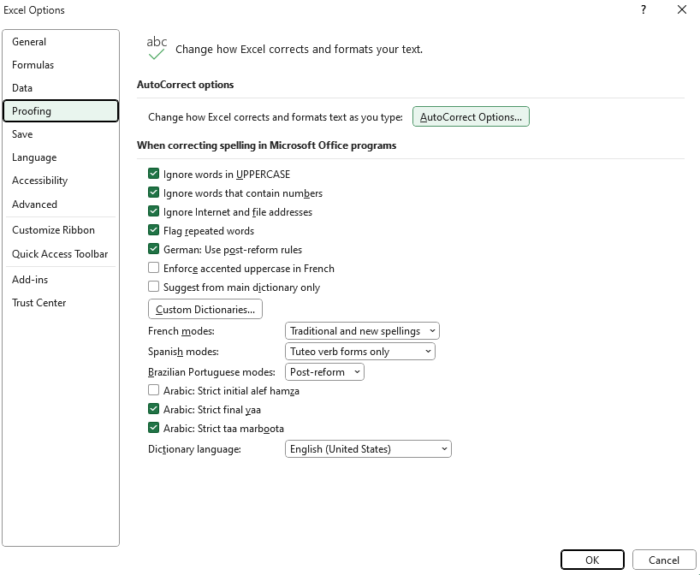Viewport: 700px width, 575px height.
Task: Click the help question mark icon
Action: tap(643, 10)
